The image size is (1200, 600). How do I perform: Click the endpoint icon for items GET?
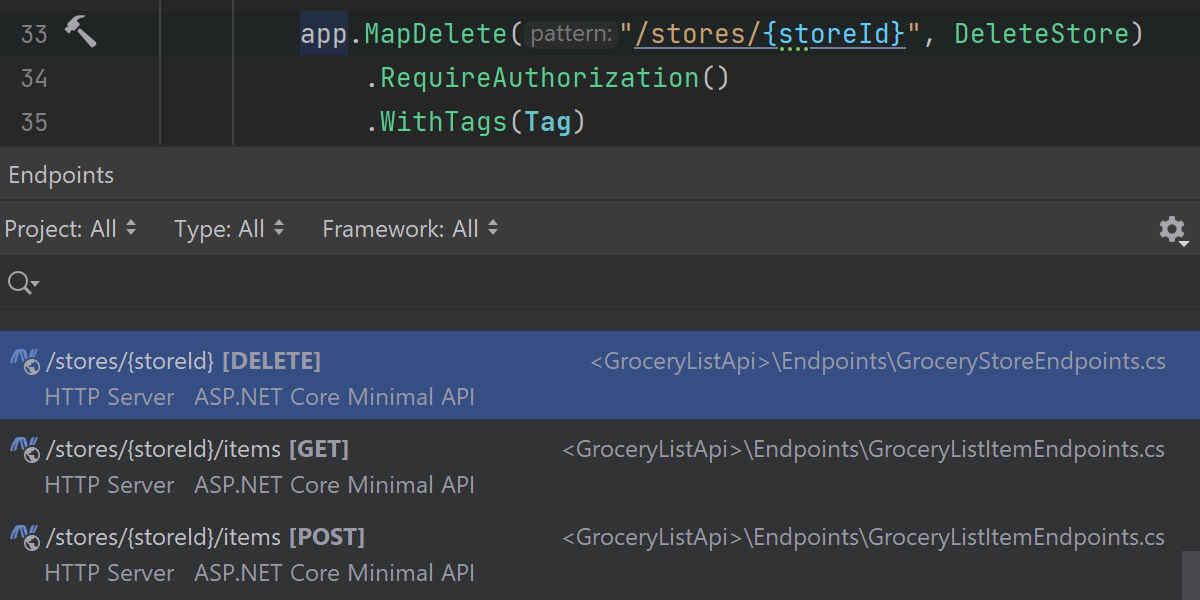tap(25, 450)
